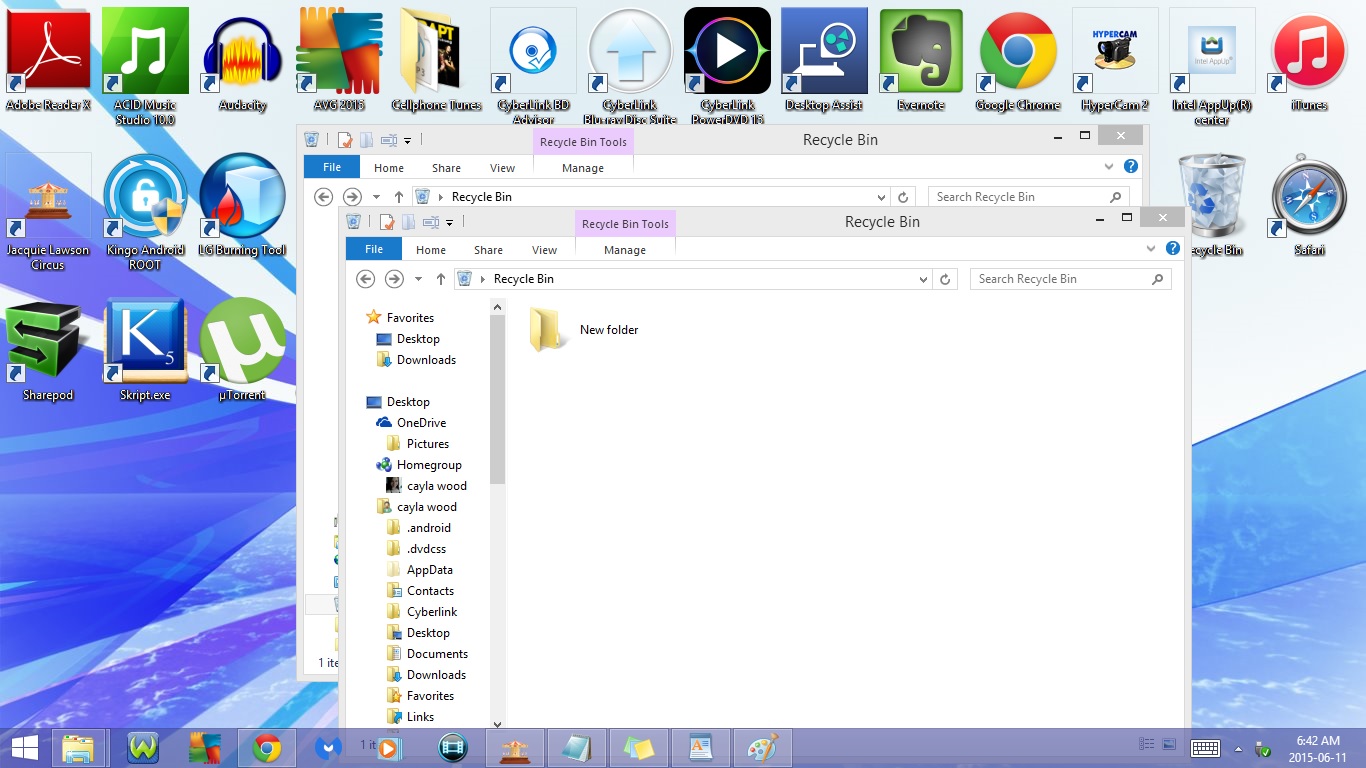Click Rename icon in front window's quick access toolbar
The image size is (1366, 768).
(x=431, y=222)
